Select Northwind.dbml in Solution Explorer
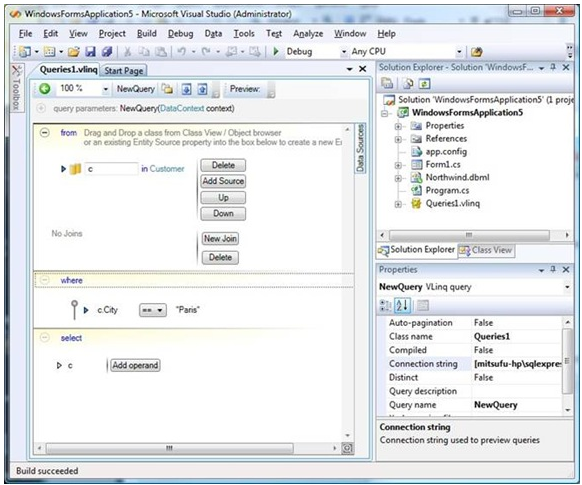Image resolution: width=582 pixels, height=485 pixels. (x=457, y=177)
